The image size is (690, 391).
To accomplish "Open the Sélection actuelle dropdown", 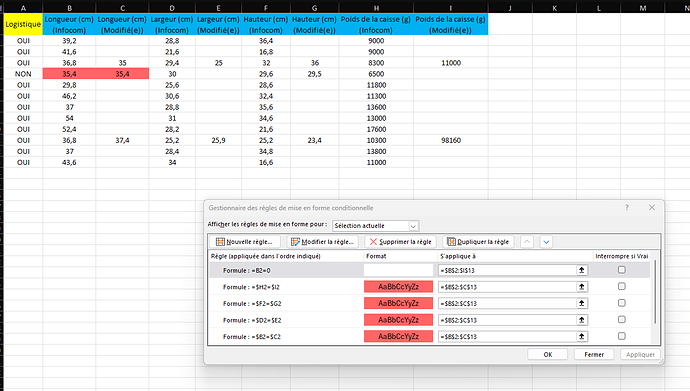I will [375, 226].
